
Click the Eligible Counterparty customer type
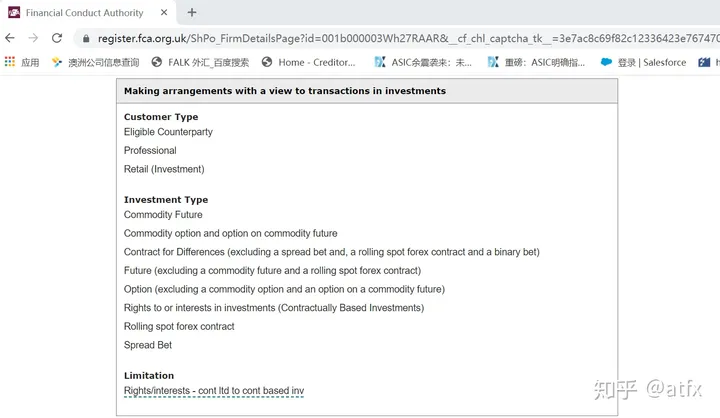pos(168,132)
